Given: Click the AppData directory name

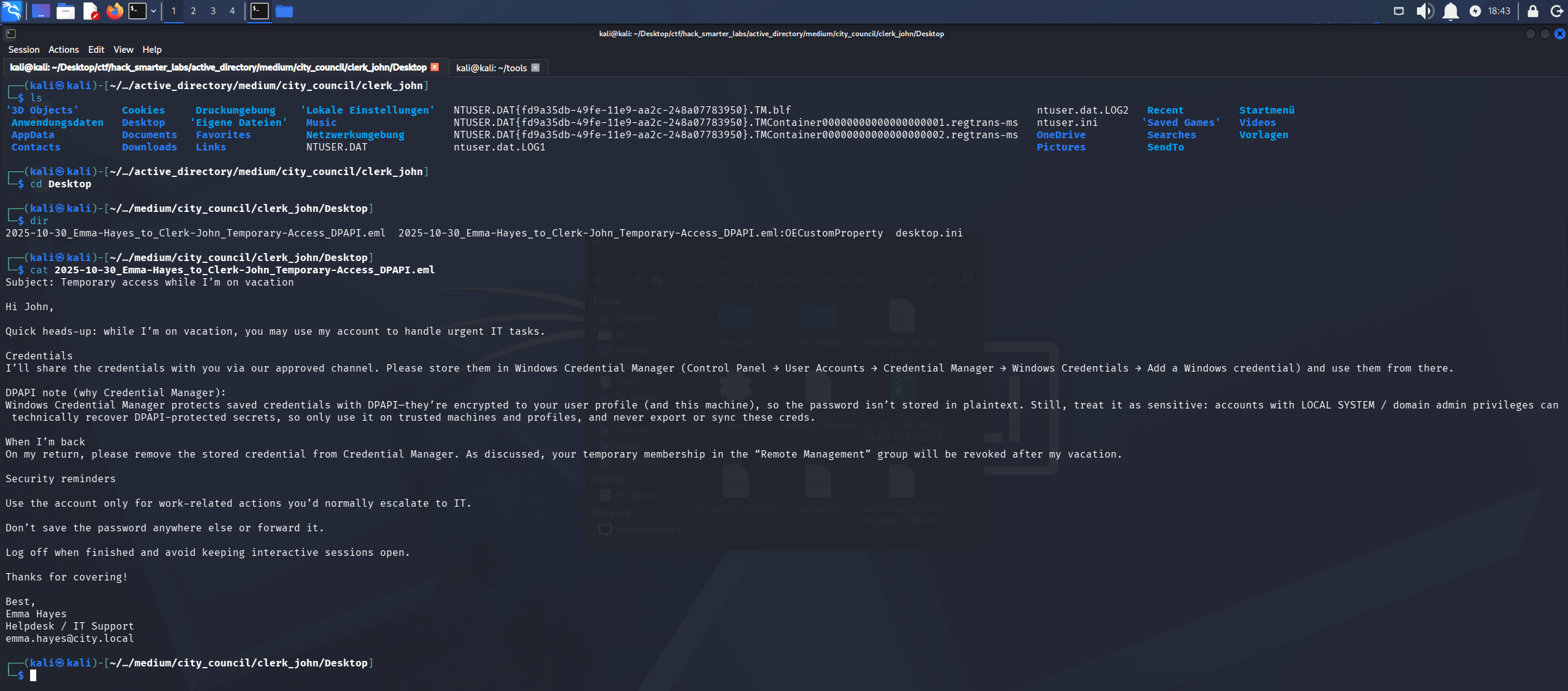Looking at the screenshot, I should (33, 135).
